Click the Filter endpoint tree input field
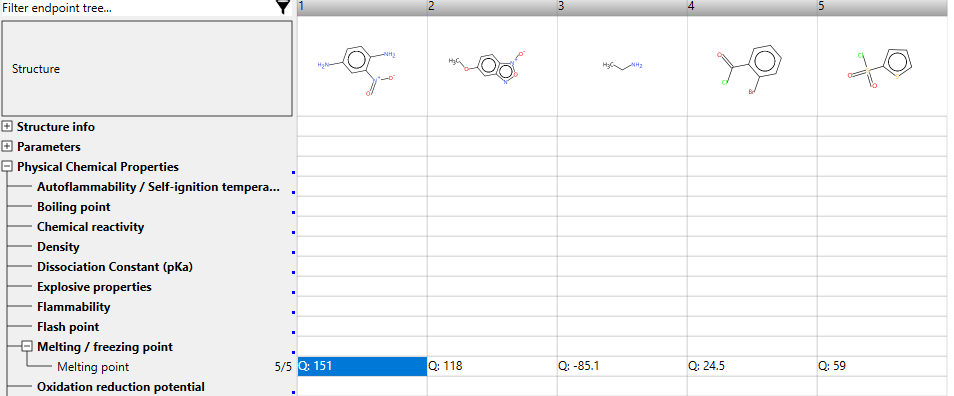Image resolution: width=954 pixels, height=396 pixels. [x=137, y=8]
